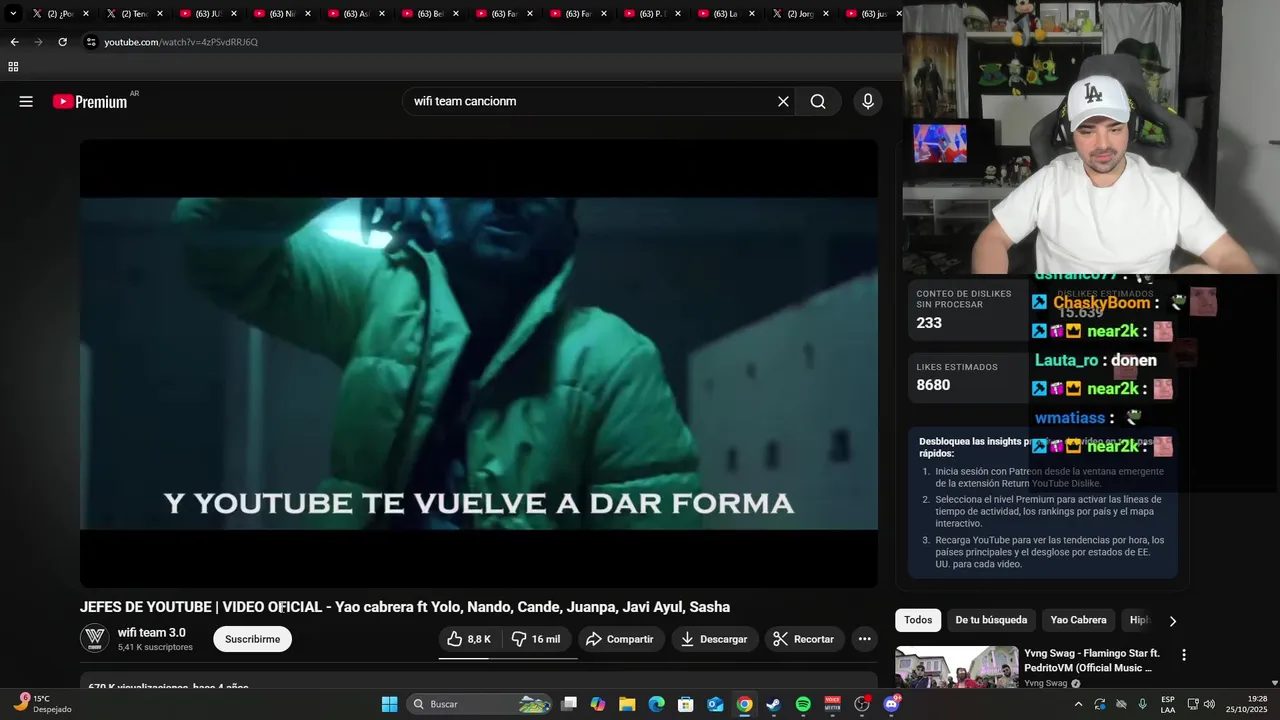
Task: Select the Todos filter chip
Action: tap(918, 620)
